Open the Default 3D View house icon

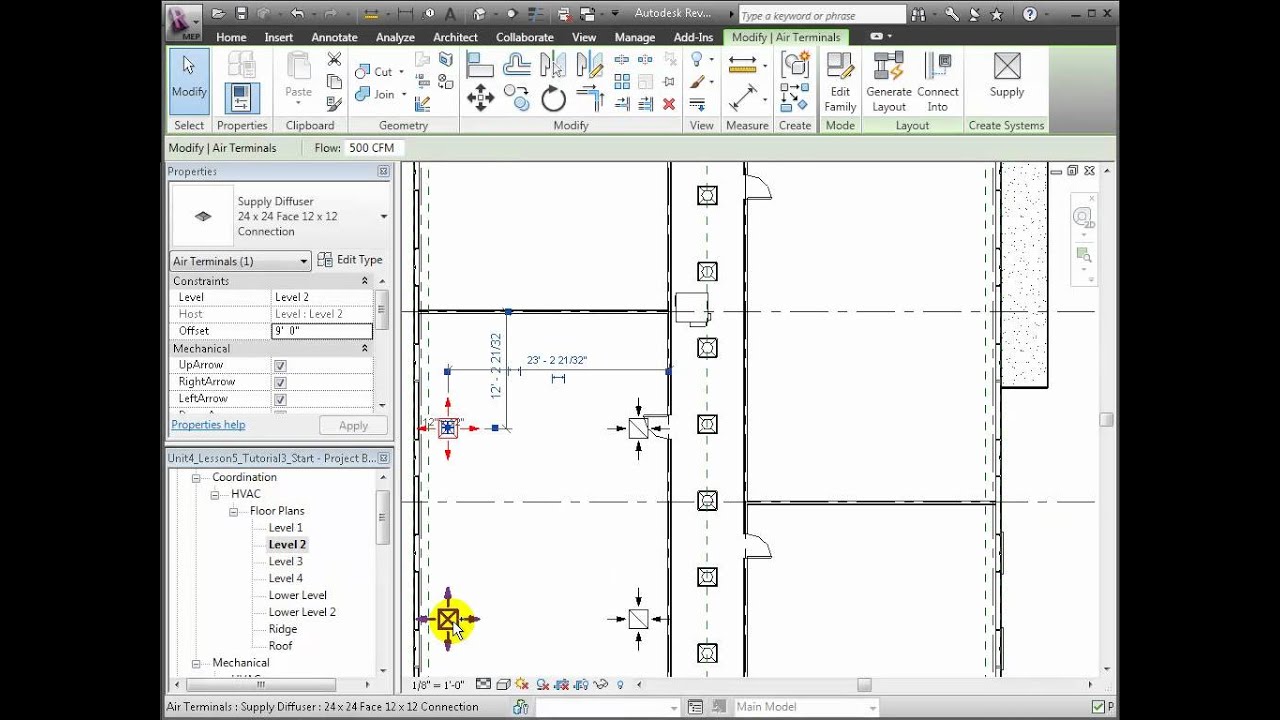(480, 14)
